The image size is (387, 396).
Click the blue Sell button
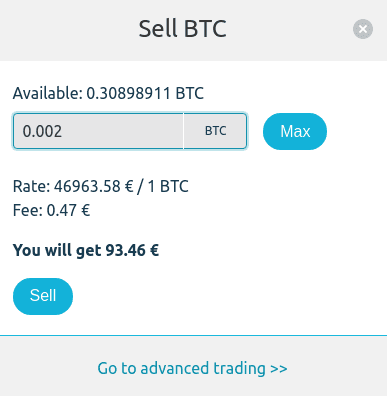pos(43,296)
